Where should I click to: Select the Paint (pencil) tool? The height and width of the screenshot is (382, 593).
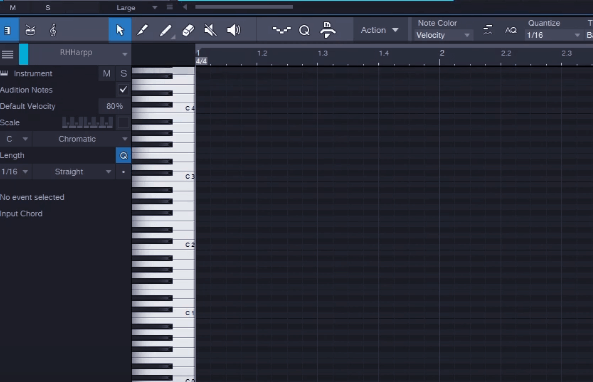143,30
